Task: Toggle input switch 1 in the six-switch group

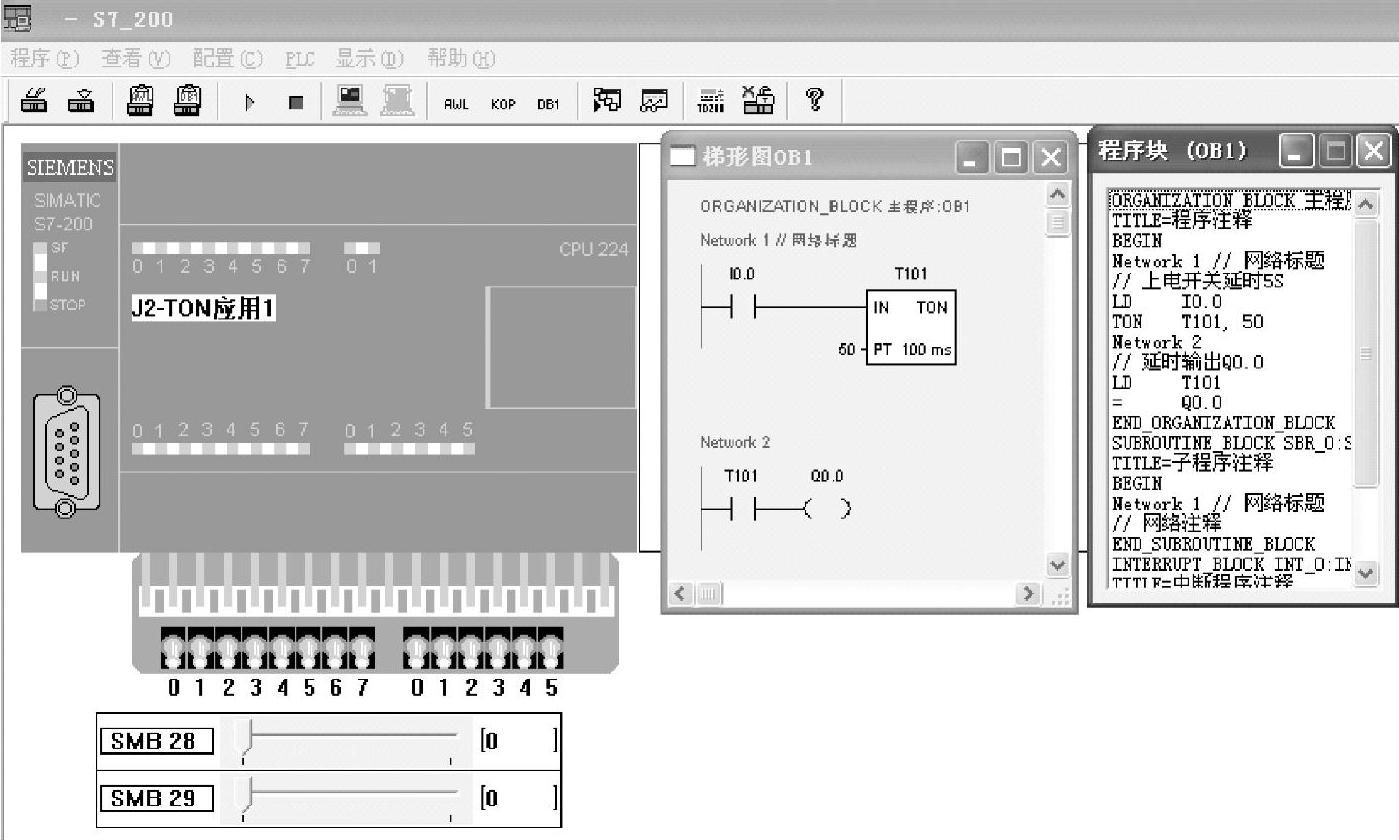Action: [x=443, y=649]
